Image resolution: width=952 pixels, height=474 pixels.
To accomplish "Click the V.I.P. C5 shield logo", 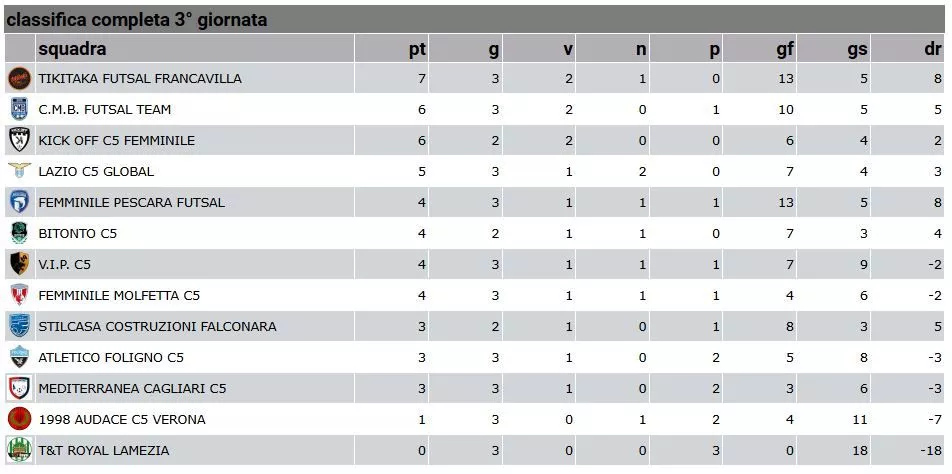I will click(x=19, y=264).
